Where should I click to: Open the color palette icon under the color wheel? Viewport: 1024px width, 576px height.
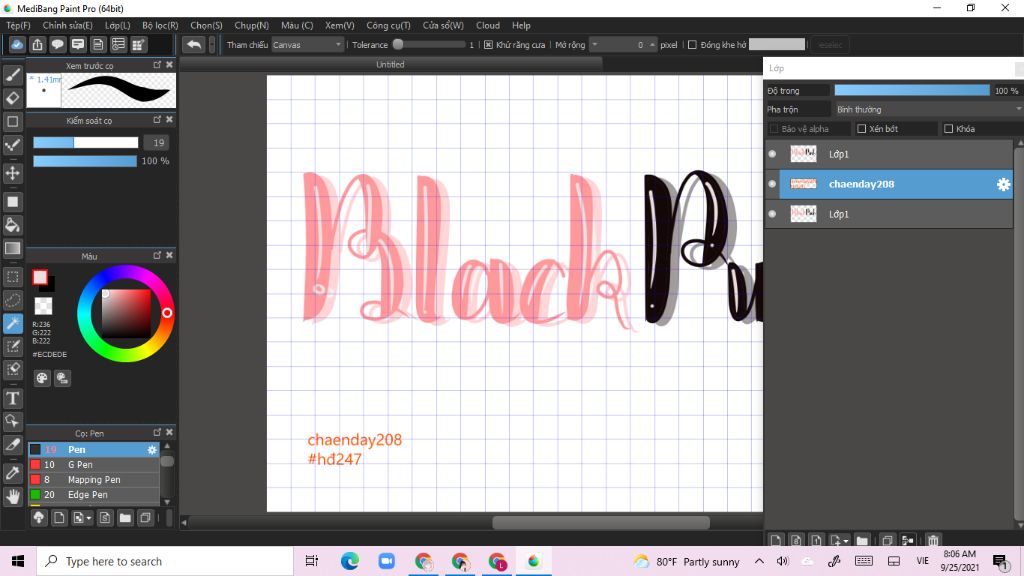(x=42, y=378)
